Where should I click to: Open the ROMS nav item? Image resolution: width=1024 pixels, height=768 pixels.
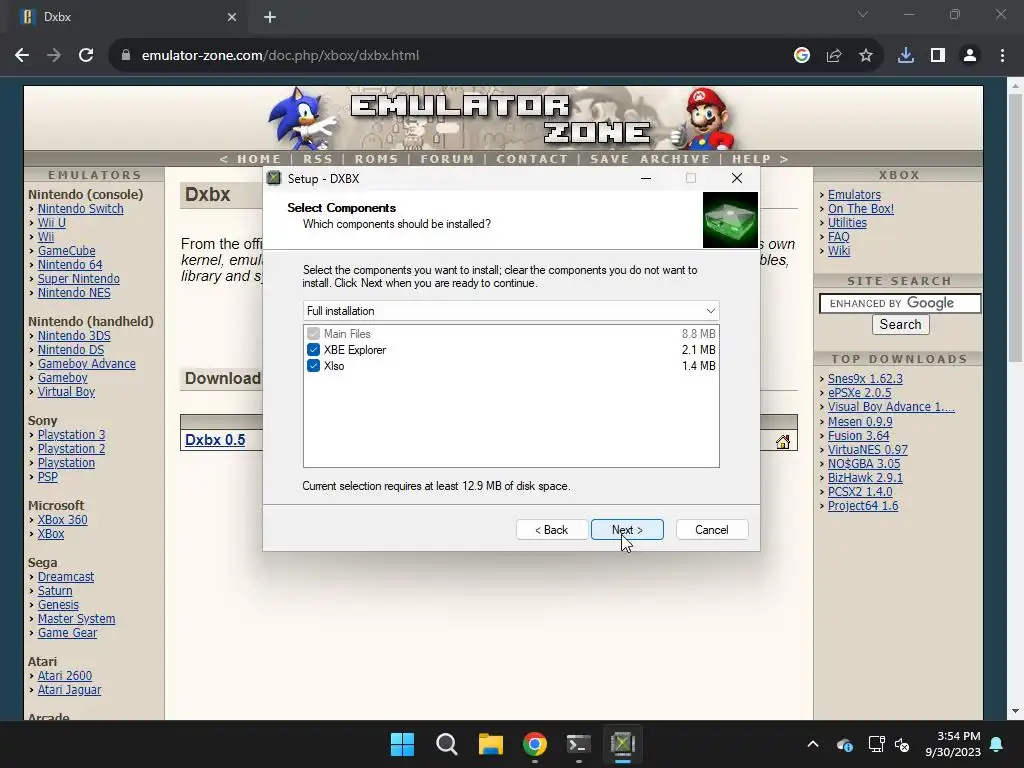pyautogui.click(x=376, y=159)
